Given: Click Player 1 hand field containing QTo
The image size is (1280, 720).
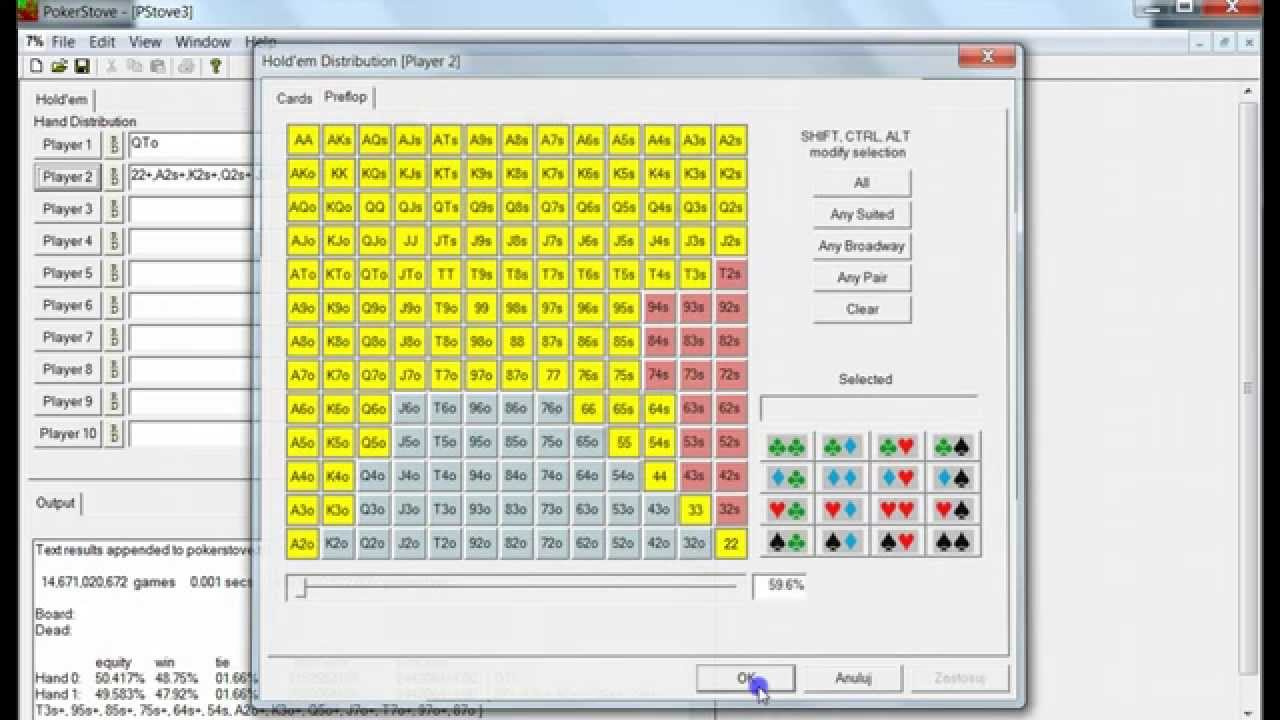Looking at the screenshot, I should [192, 145].
